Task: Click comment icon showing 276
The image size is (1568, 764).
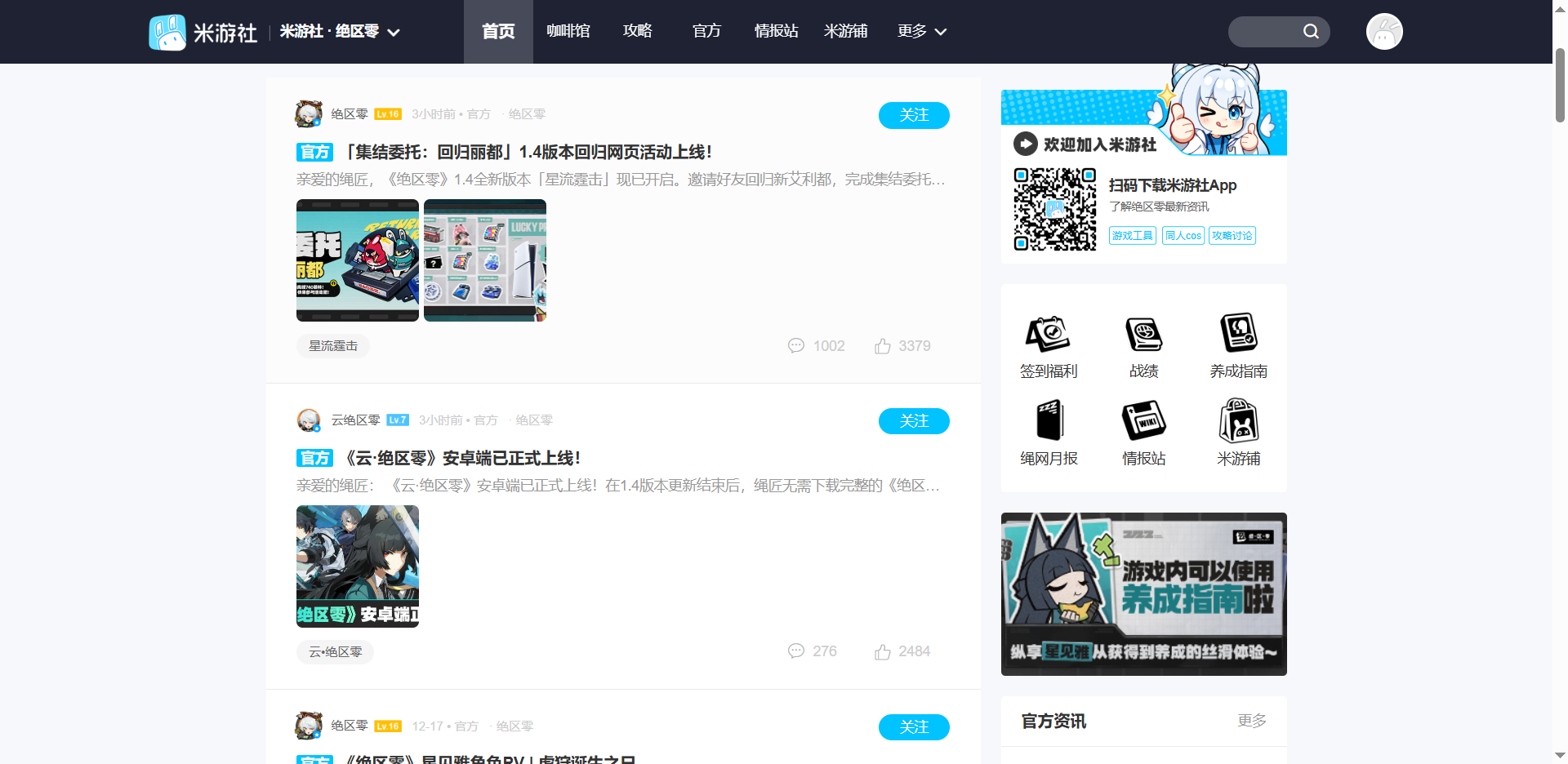Action: [796, 651]
